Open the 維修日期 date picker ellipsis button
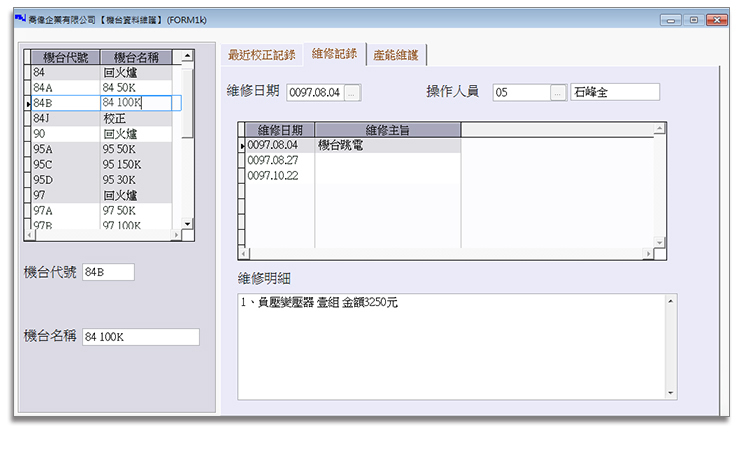Viewport: 742px width, 472px height. point(352,92)
